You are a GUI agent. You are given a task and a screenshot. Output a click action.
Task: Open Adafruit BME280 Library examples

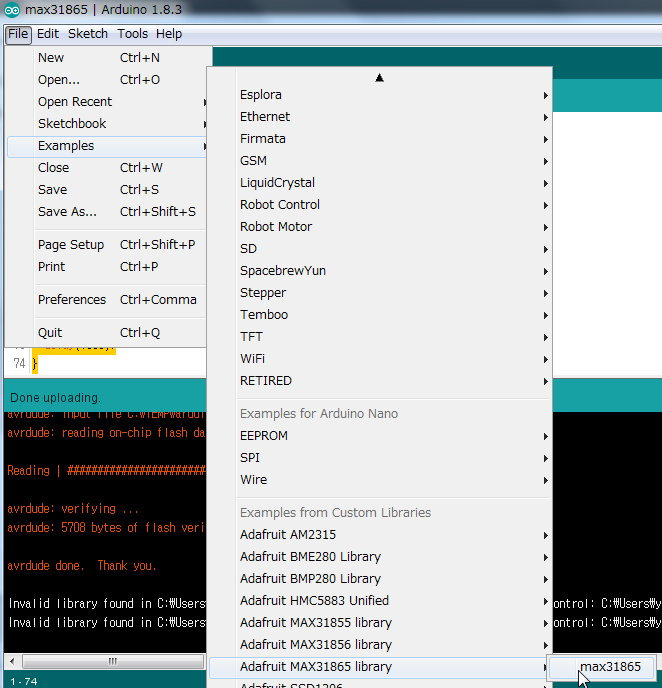point(380,556)
